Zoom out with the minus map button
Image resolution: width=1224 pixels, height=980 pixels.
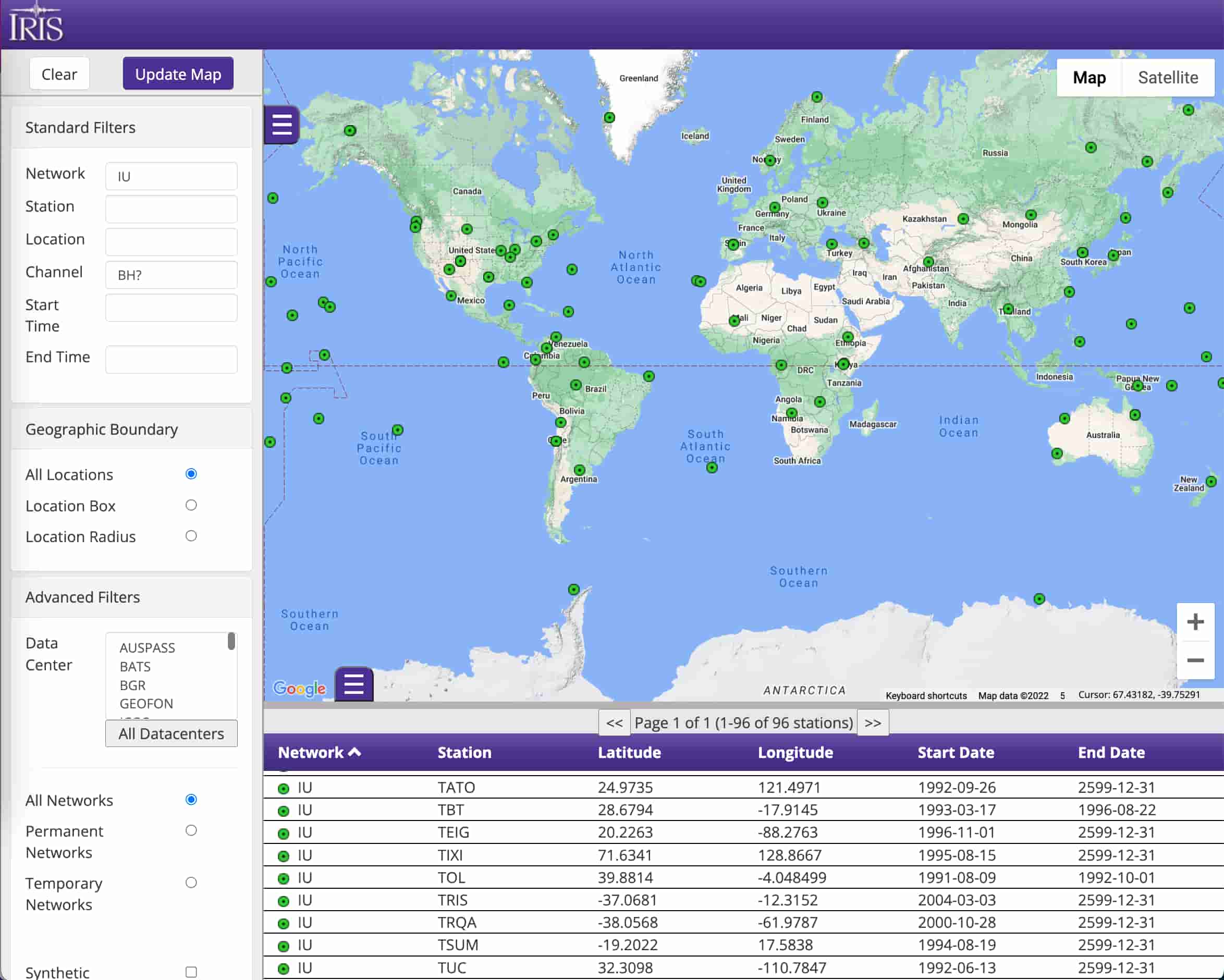(x=1195, y=660)
